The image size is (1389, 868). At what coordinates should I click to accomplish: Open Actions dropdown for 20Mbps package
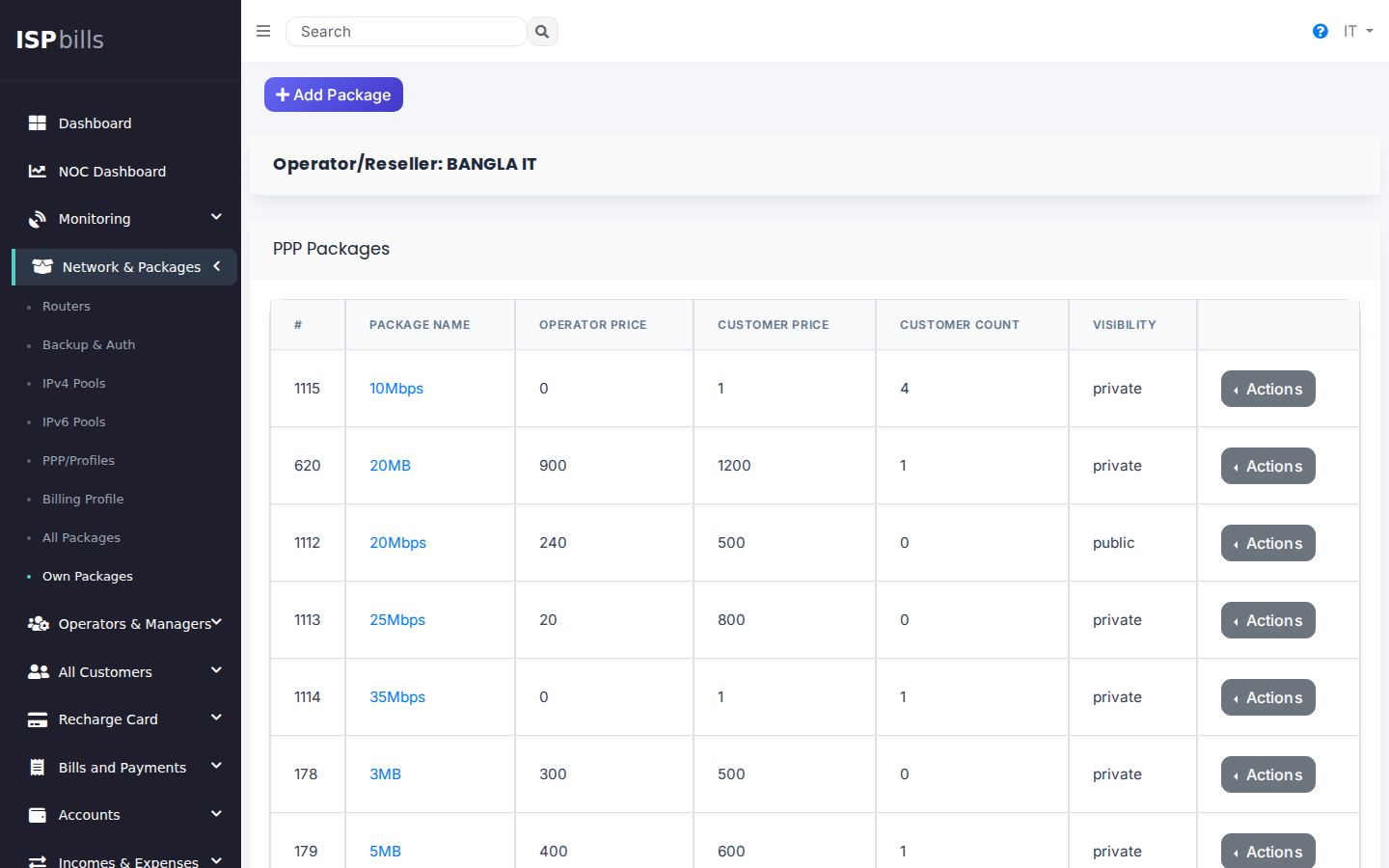click(x=1267, y=543)
